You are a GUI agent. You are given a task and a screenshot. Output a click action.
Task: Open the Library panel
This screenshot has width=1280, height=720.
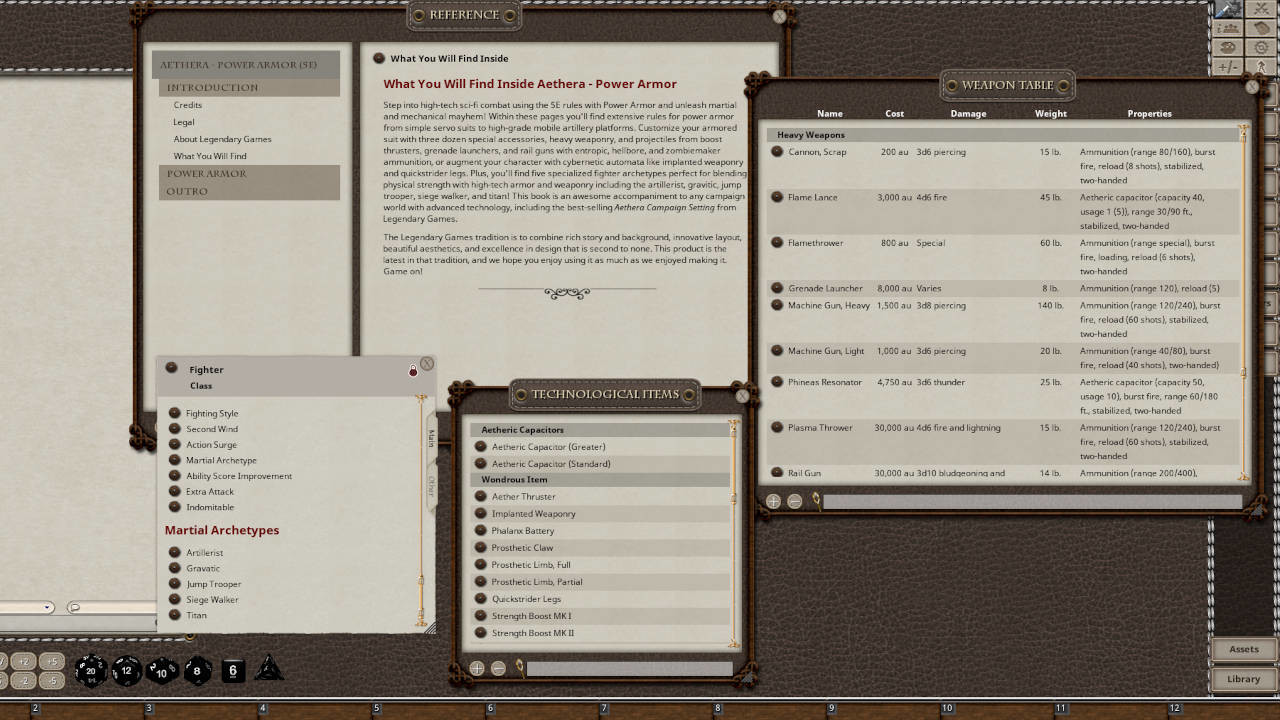(x=1242, y=678)
